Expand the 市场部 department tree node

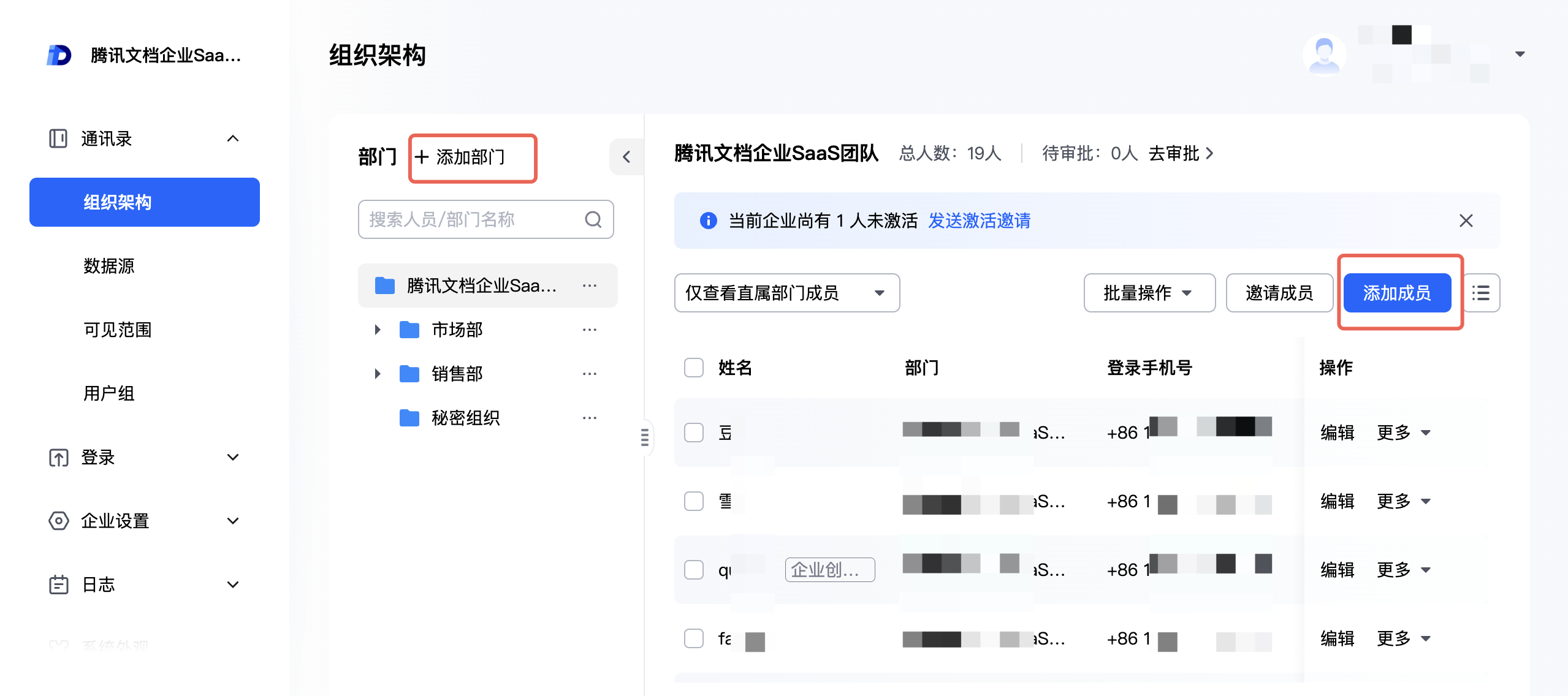pyautogui.click(x=378, y=330)
